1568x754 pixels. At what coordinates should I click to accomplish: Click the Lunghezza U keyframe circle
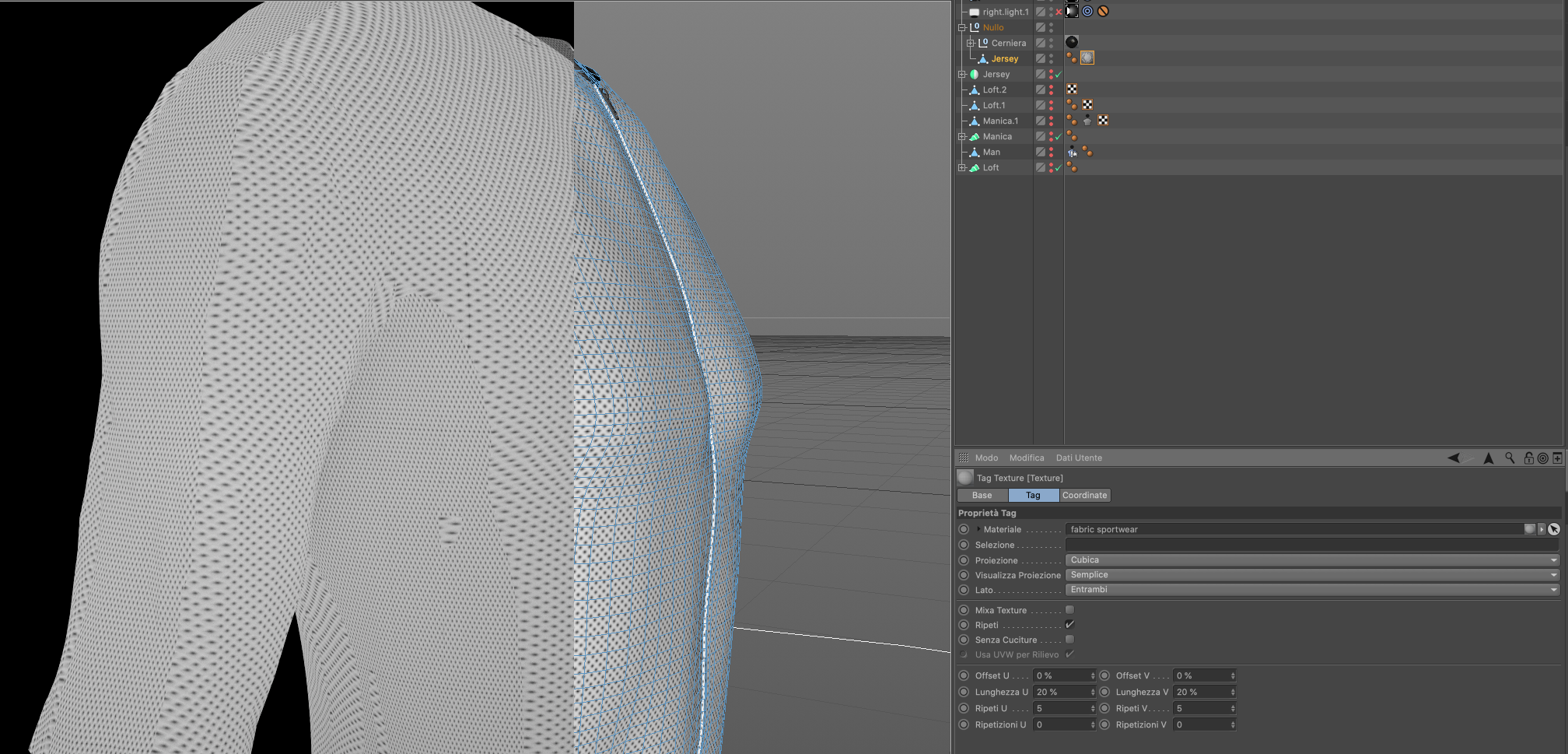pos(964,692)
